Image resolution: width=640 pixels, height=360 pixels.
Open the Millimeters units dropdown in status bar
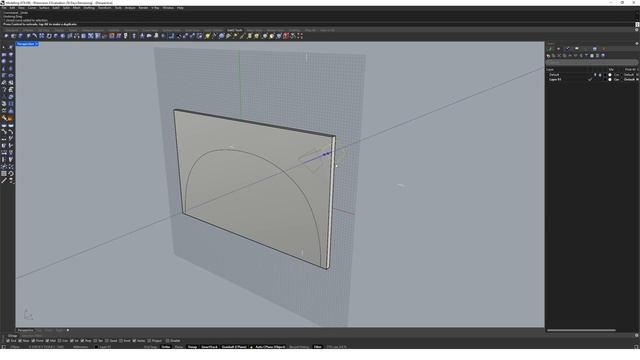(80, 347)
